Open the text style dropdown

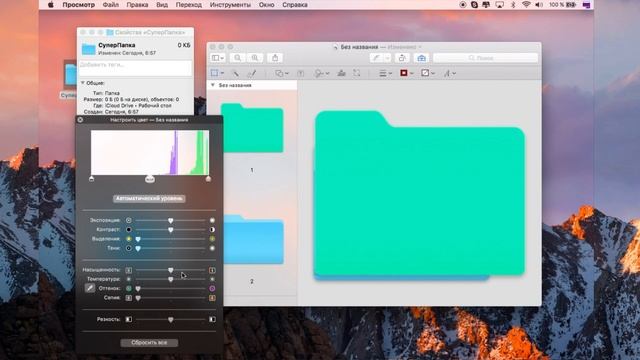[449, 73]
